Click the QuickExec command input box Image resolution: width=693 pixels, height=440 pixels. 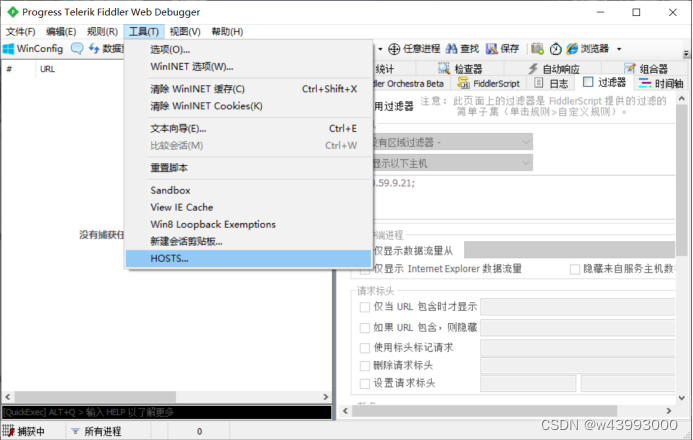pyautogui.click(x=167, y=412)
